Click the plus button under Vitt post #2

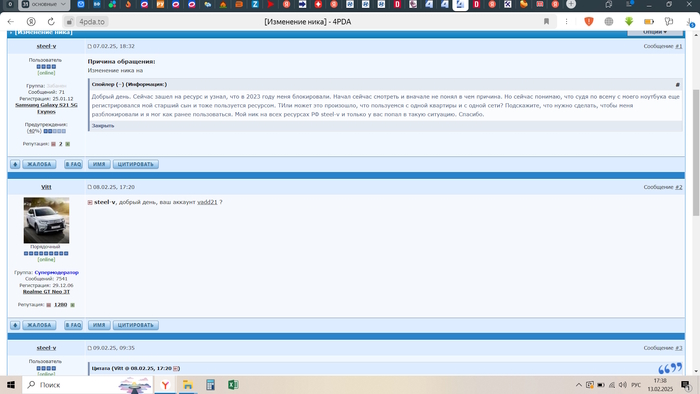click(x=15, y=325)
